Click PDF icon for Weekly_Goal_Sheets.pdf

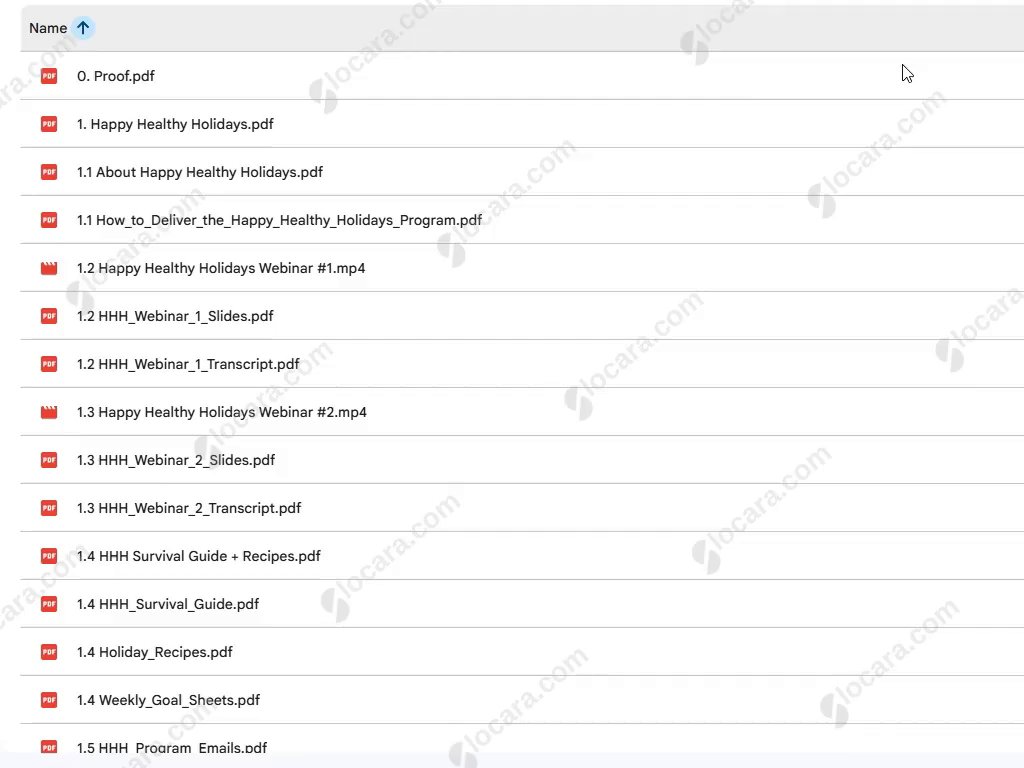(49, 700)
